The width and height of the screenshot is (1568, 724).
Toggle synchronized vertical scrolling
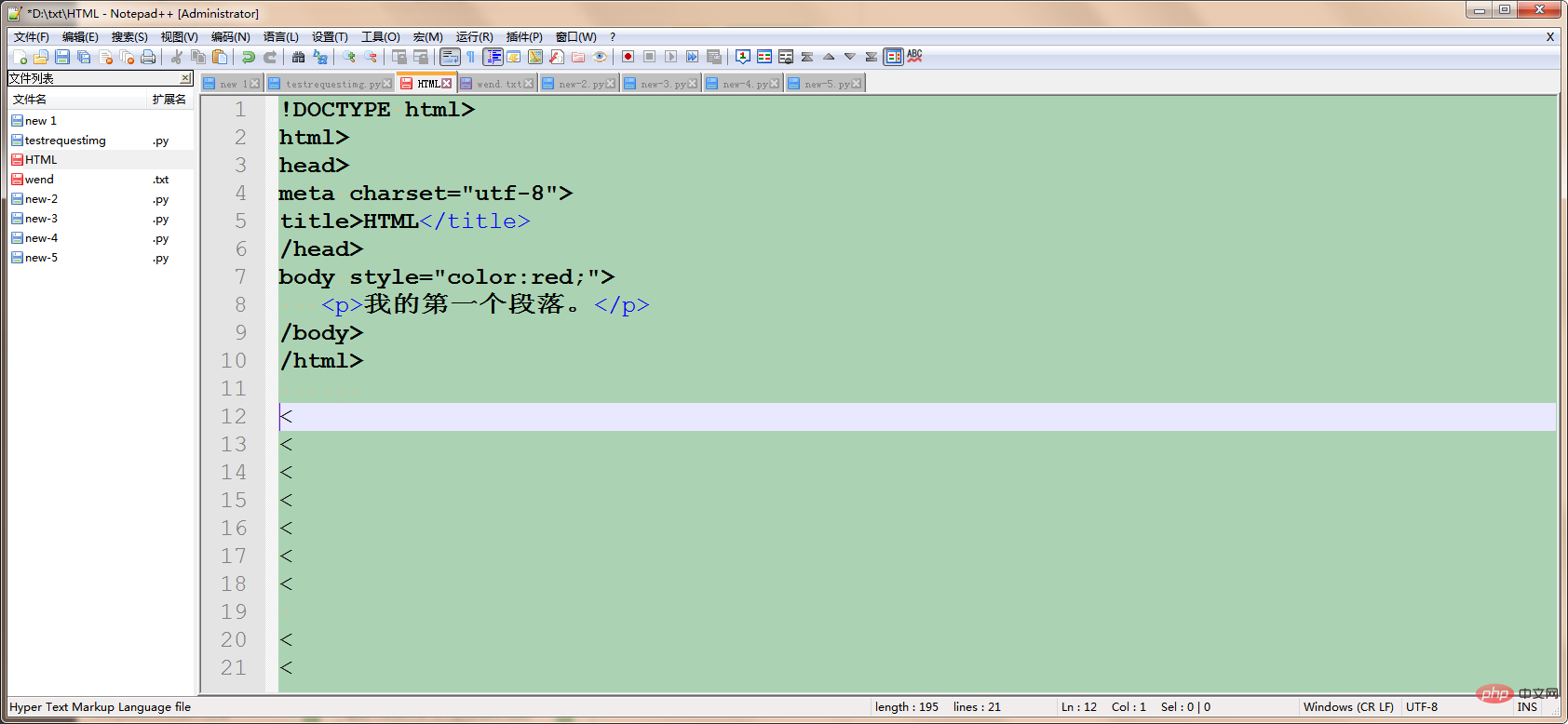pos(399,57)
